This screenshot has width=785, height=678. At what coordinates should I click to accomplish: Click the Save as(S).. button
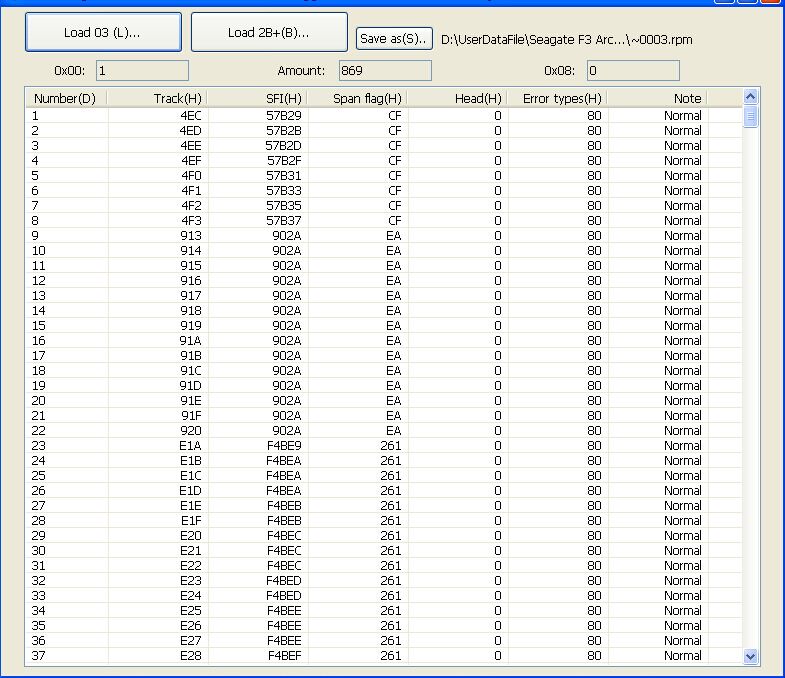pos(394,39)
